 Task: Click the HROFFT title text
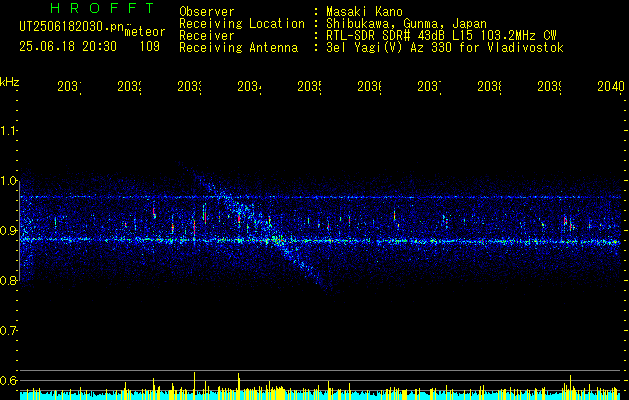coord(103,8)
